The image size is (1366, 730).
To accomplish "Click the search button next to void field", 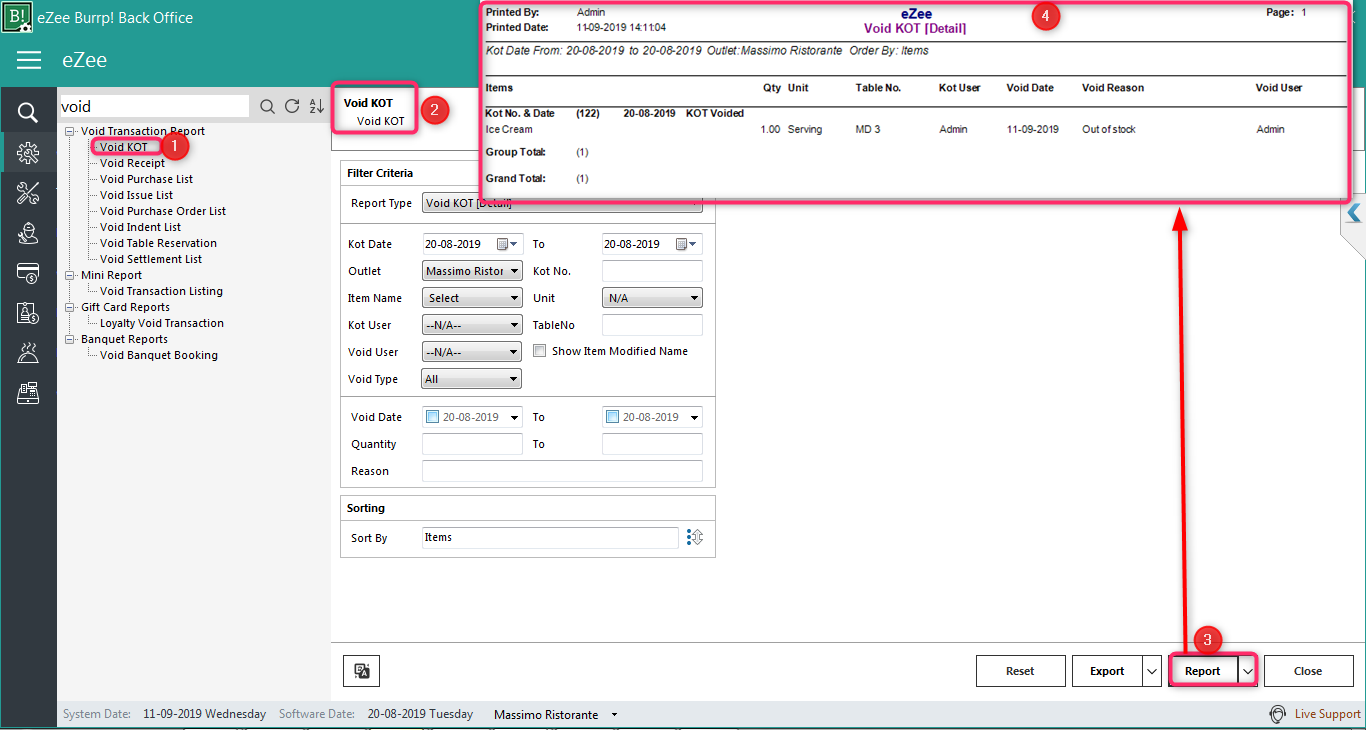I will tap(267, 107).
